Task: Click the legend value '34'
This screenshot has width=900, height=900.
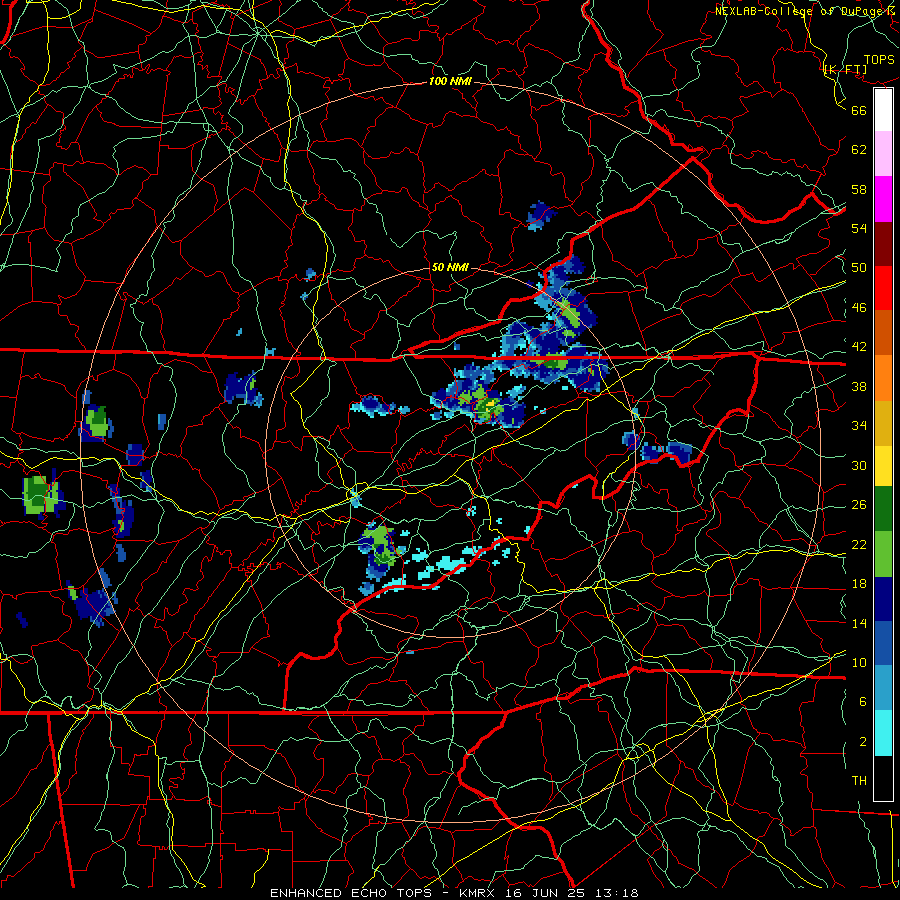Action: (859, 426)
